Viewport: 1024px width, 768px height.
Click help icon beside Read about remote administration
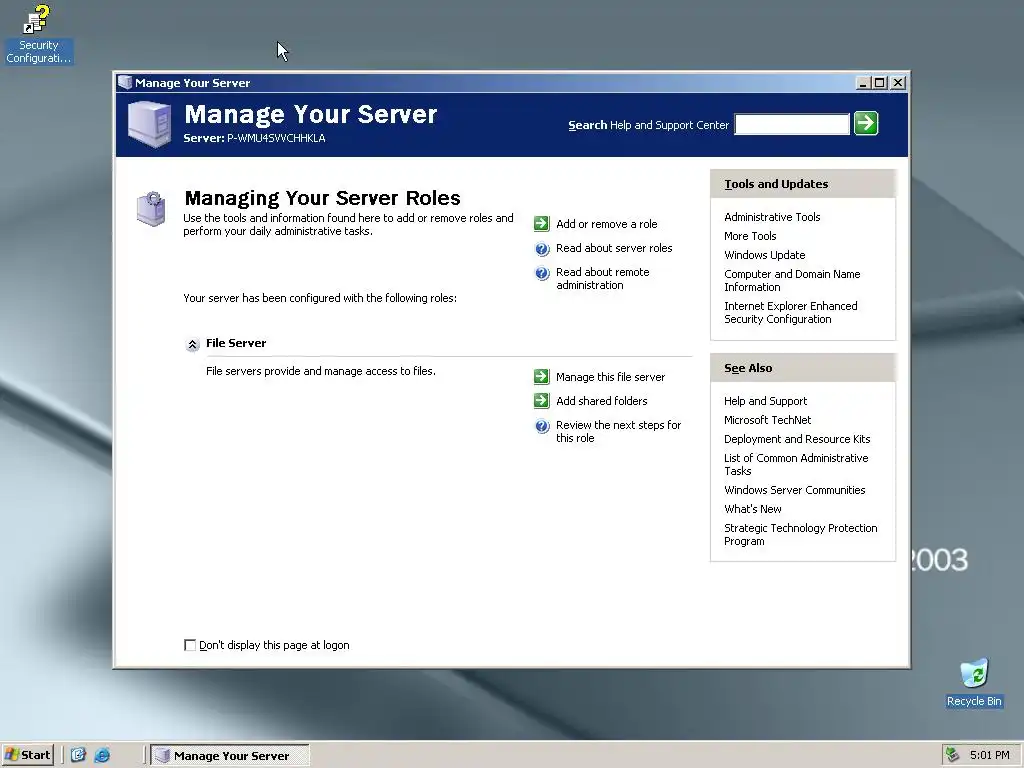pyautogui.click(x=542, y=273)
